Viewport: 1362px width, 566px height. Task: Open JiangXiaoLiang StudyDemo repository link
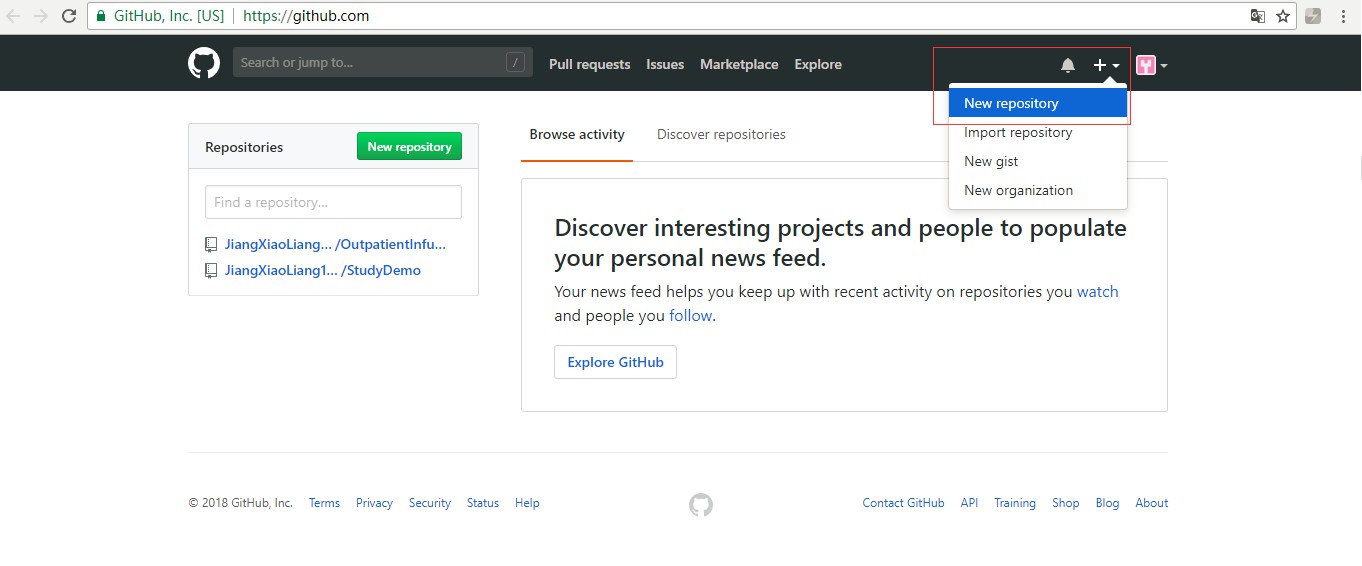(322, 270)
